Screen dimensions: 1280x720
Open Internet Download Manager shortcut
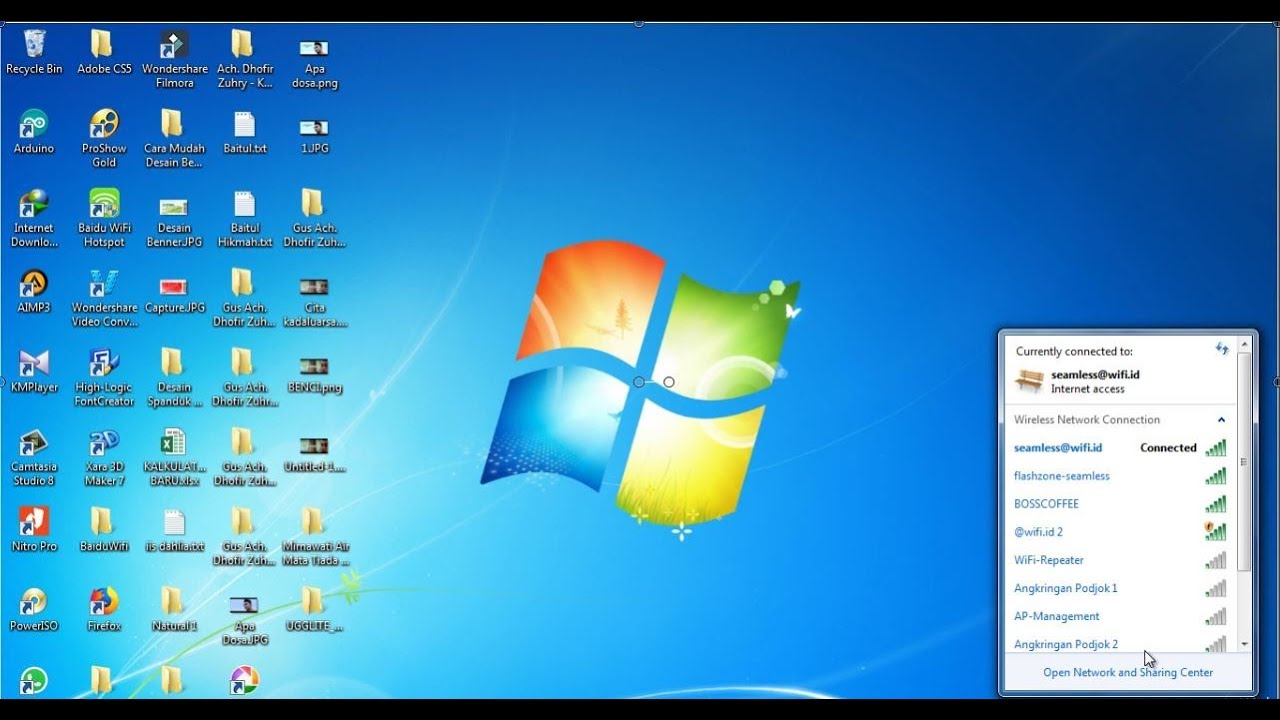[34, 218]
